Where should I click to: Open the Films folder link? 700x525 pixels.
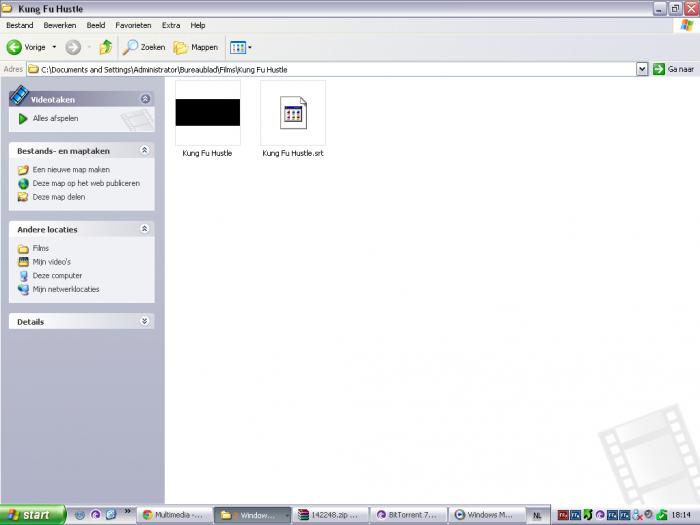[x=41, y=248]
